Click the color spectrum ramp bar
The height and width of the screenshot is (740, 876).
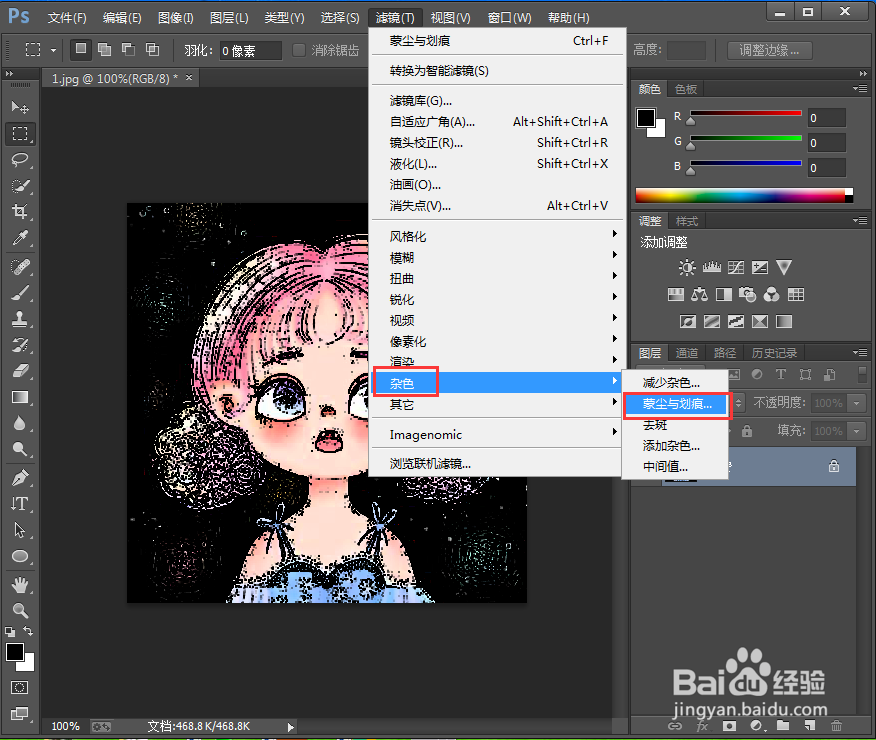[x=744, y=195]
